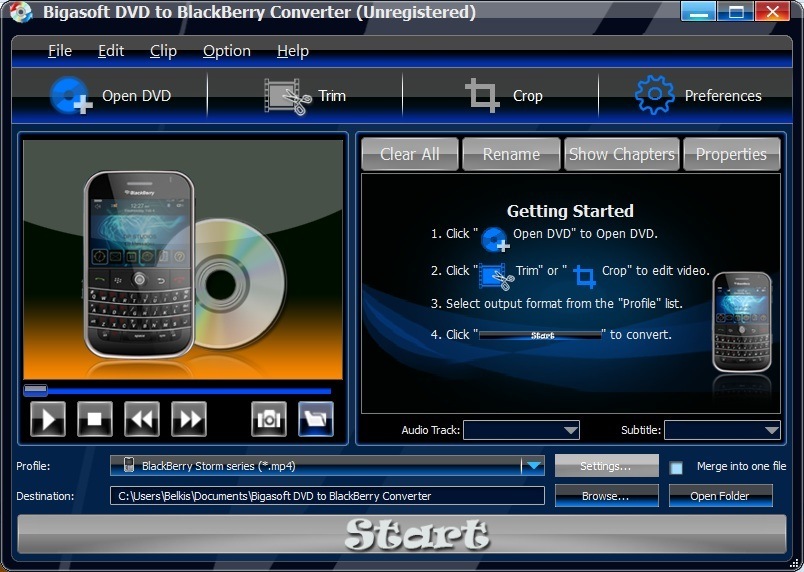The width and height of the screenshot is (804, 572).
Task: Open profile Settings... button
Action: (x=607, y=466)
